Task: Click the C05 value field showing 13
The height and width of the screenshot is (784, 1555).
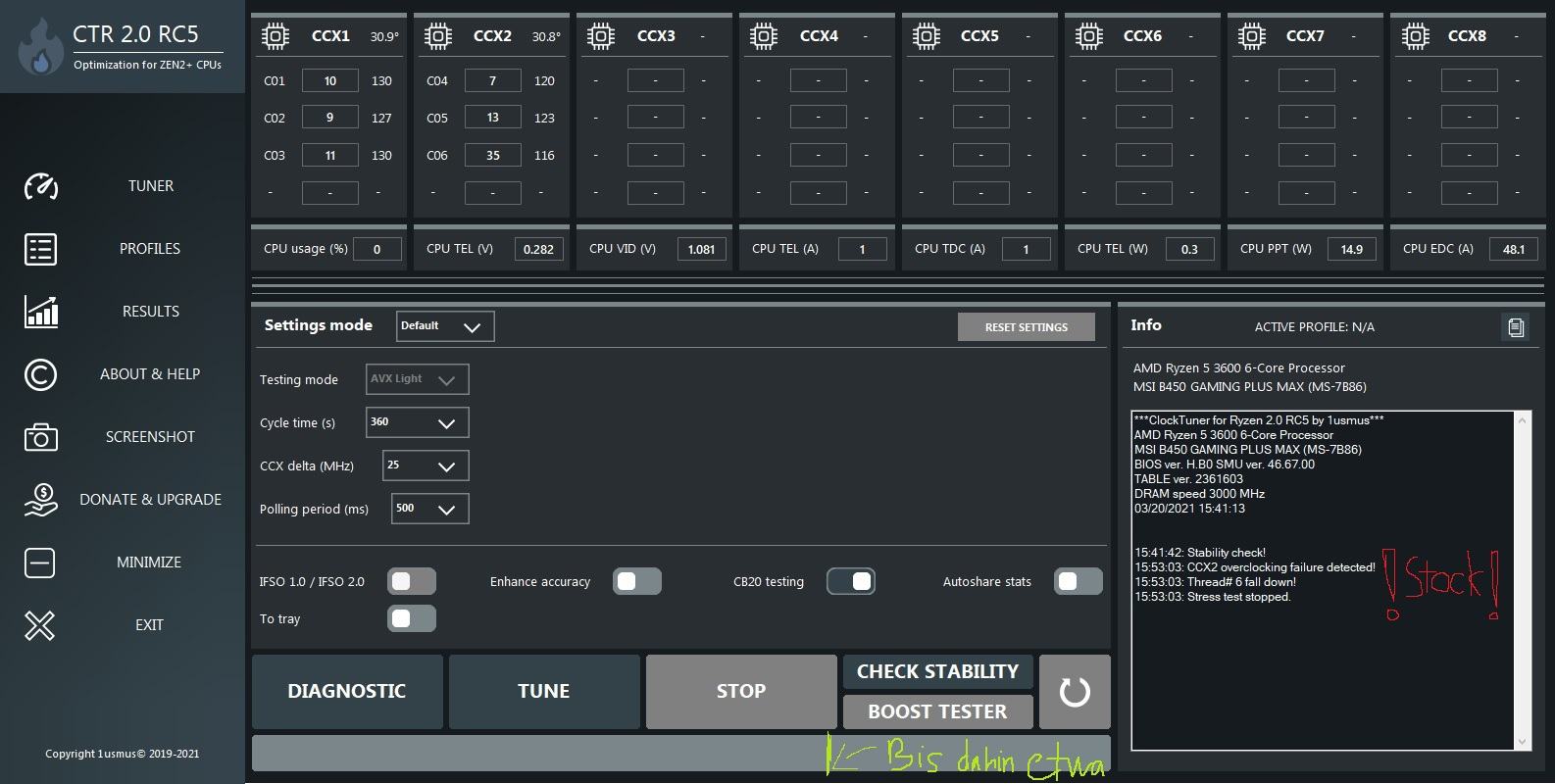Action: [x=492, y=118]
